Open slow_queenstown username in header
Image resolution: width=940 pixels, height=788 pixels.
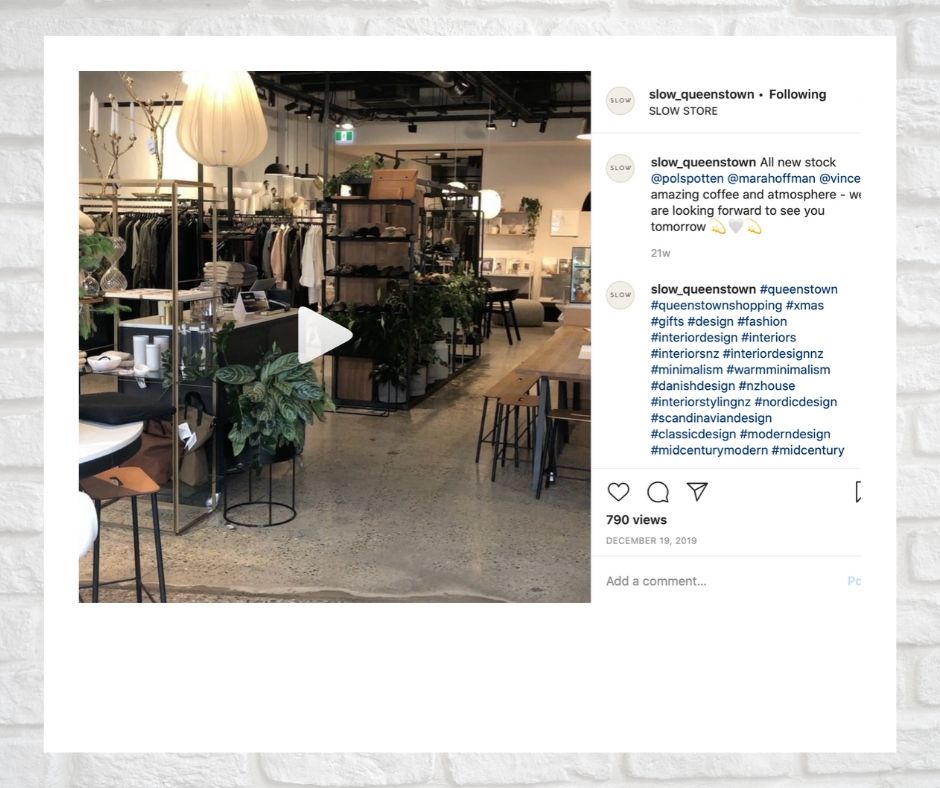point(701,94)
